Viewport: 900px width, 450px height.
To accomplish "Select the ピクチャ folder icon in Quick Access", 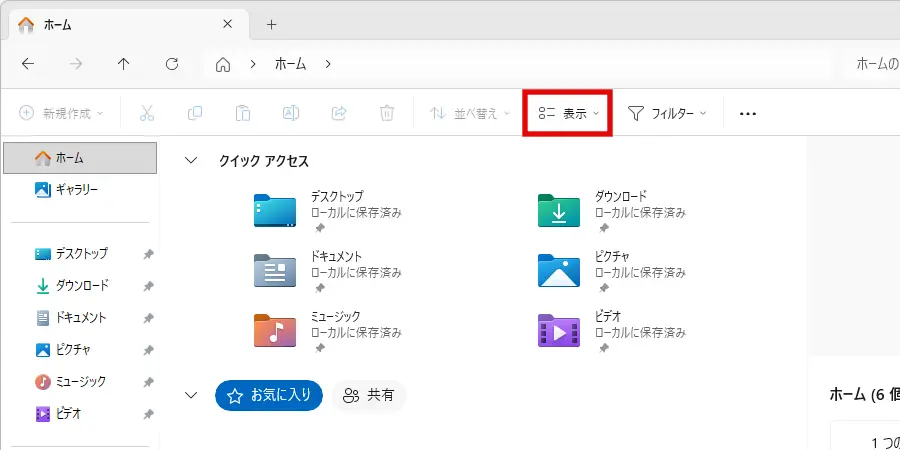I will [558, 270].
